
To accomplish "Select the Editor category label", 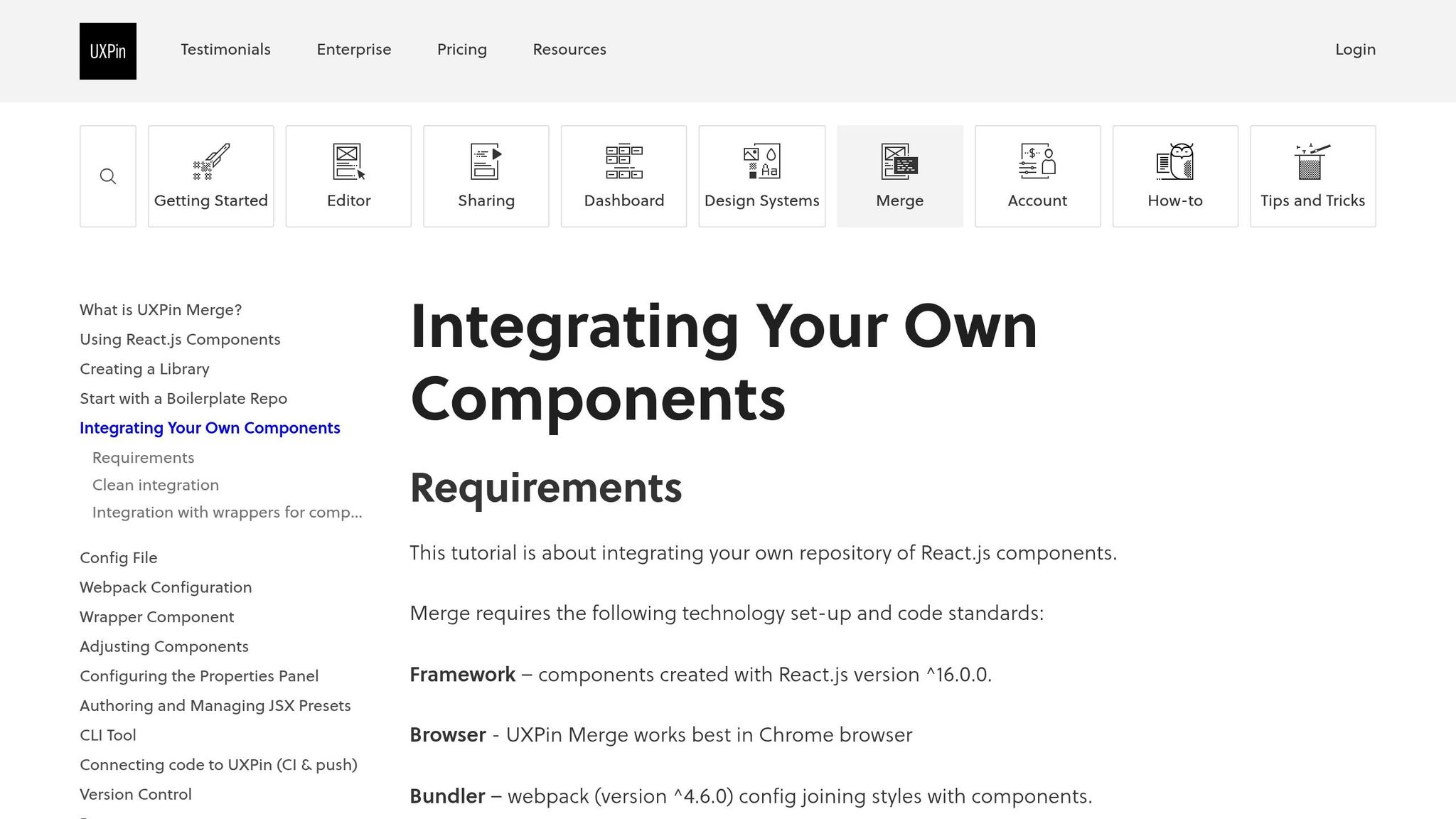I will pyautogui.click(x=349, y=200).
